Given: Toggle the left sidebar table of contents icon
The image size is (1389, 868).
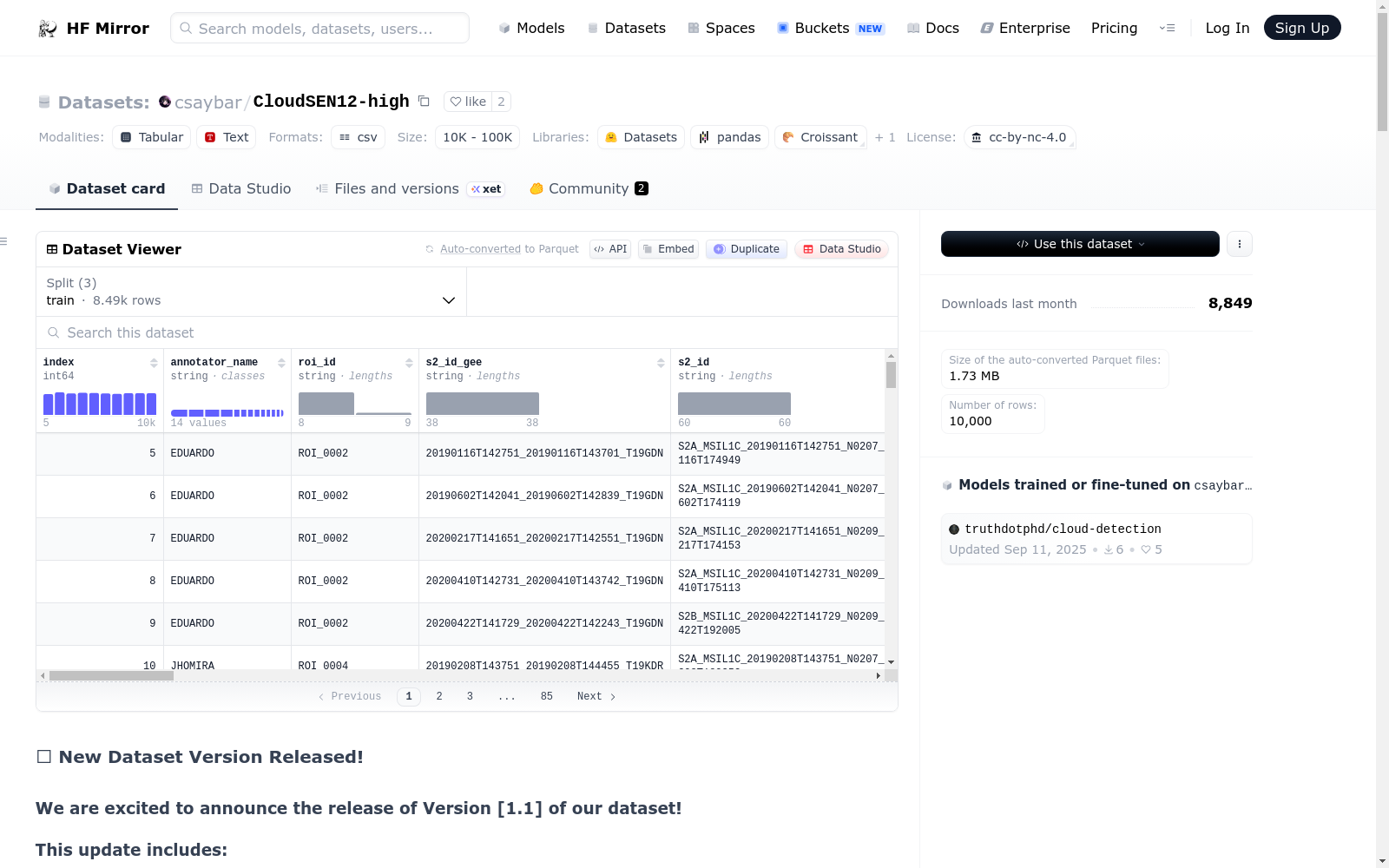Looking at the screenshot, I should point(3,241).
